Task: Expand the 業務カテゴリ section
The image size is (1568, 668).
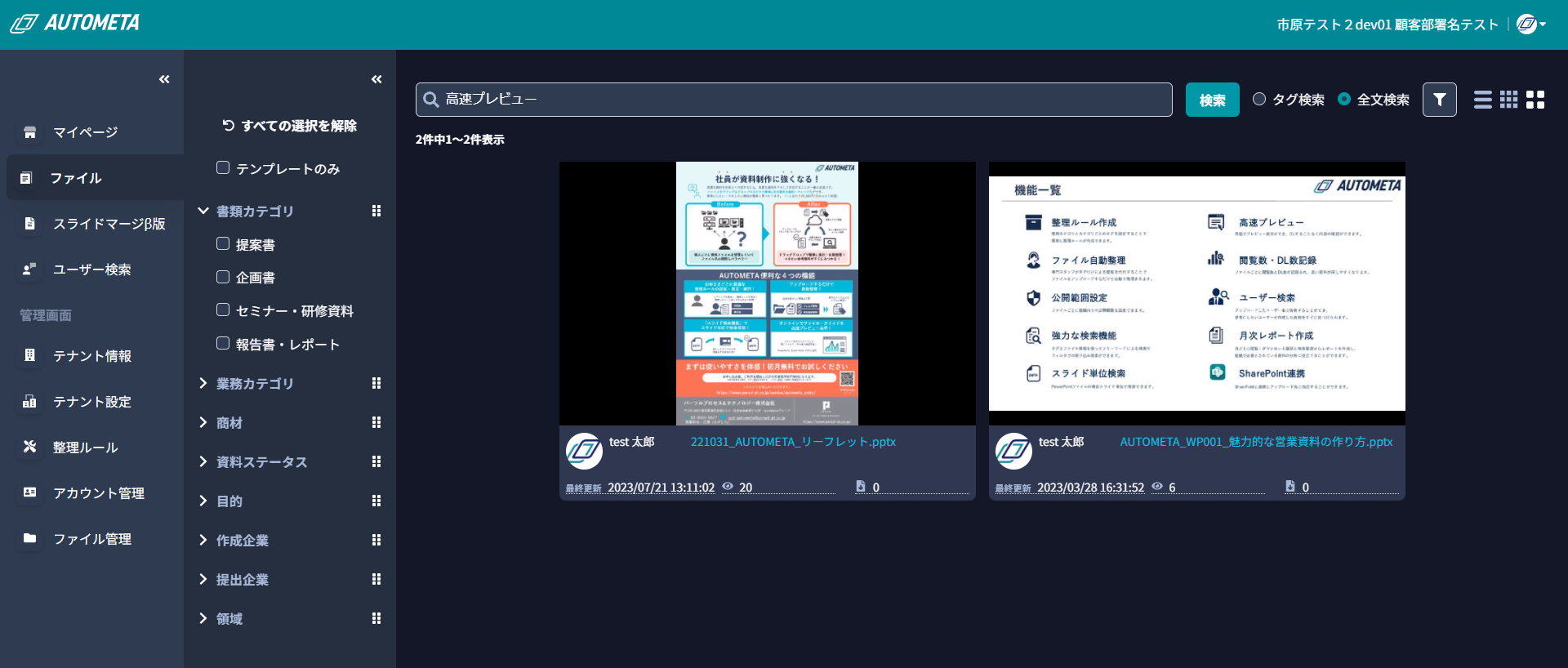Action: click(x=203, y=383)
